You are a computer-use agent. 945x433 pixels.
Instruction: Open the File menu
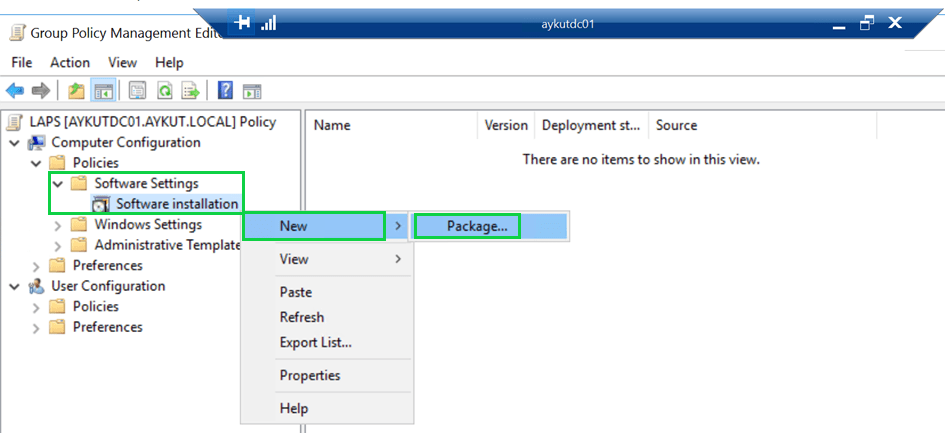(x=21, y=62)
